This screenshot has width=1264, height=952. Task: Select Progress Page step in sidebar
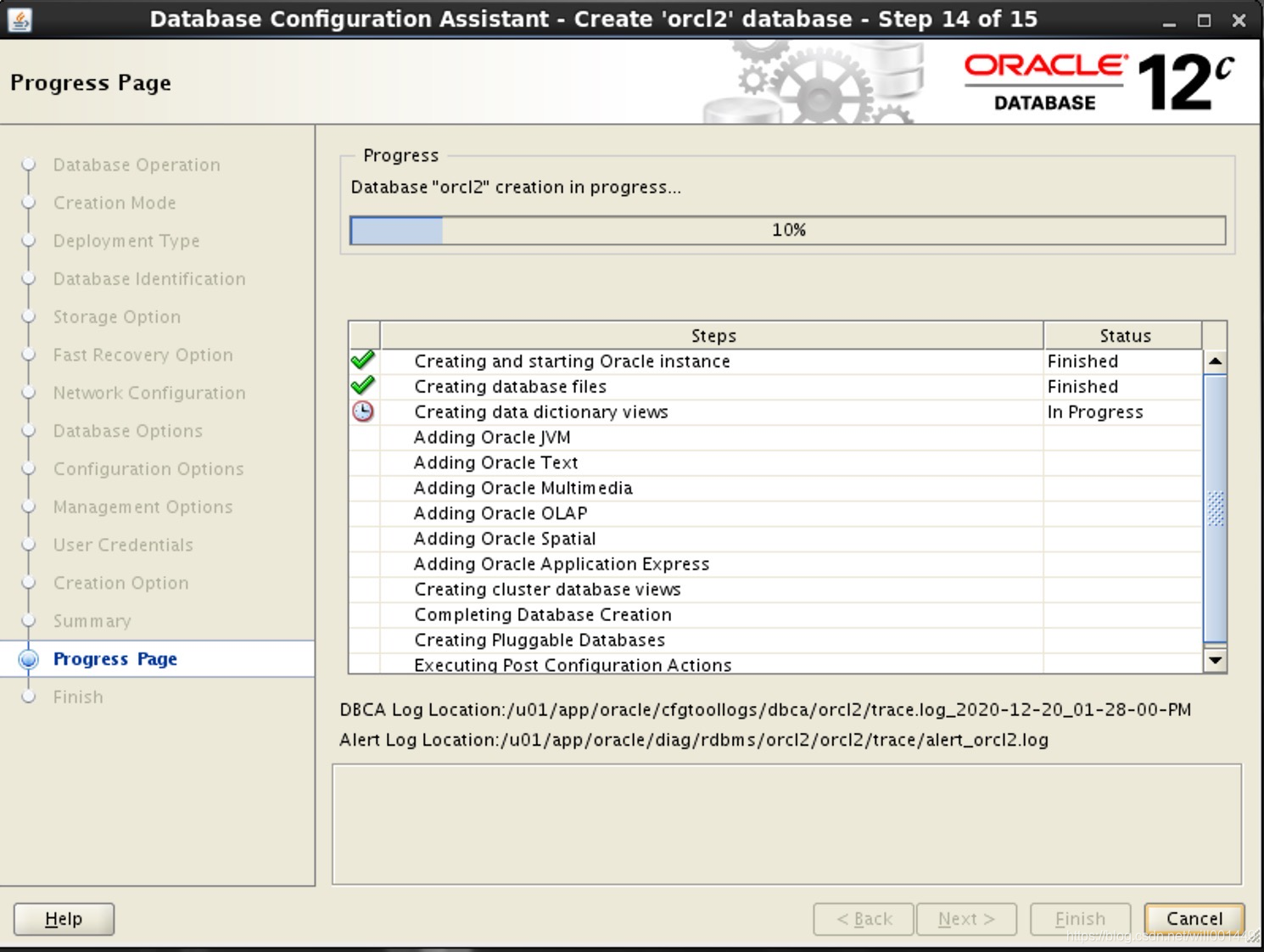tap(115, 659)
